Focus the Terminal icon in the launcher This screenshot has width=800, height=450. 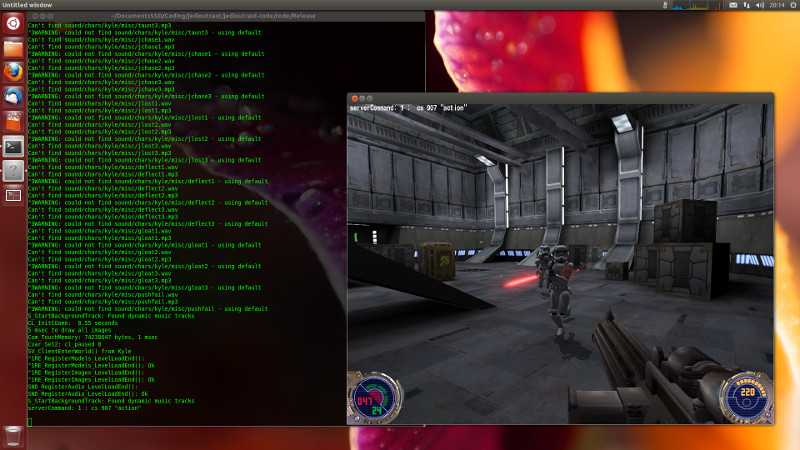tap(13, 146)
